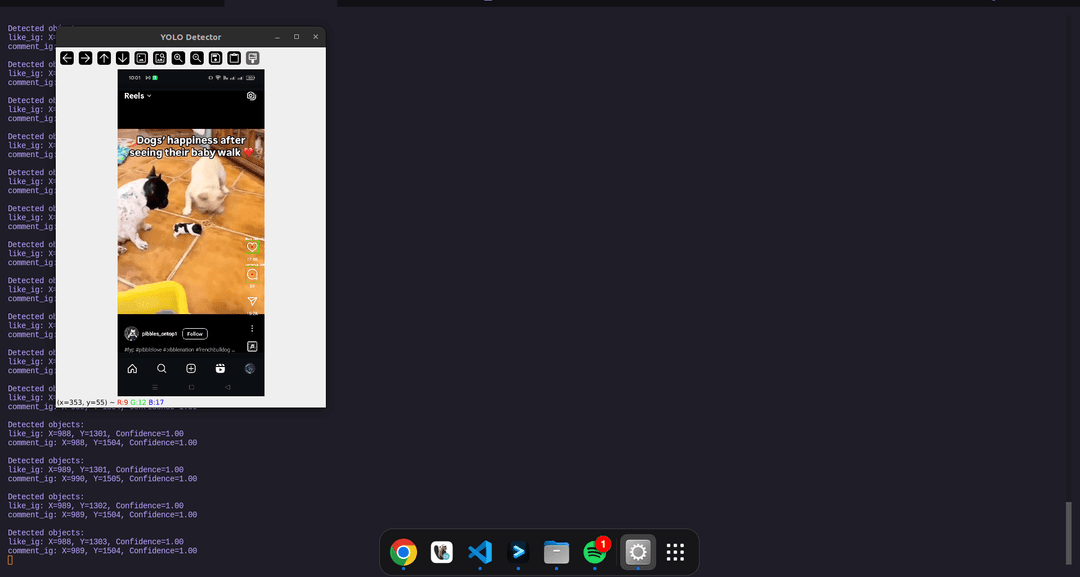This screenshot has width=1080, height=577.
Task: Open the properties brush toolbar icon
Action: coord(253,58)
